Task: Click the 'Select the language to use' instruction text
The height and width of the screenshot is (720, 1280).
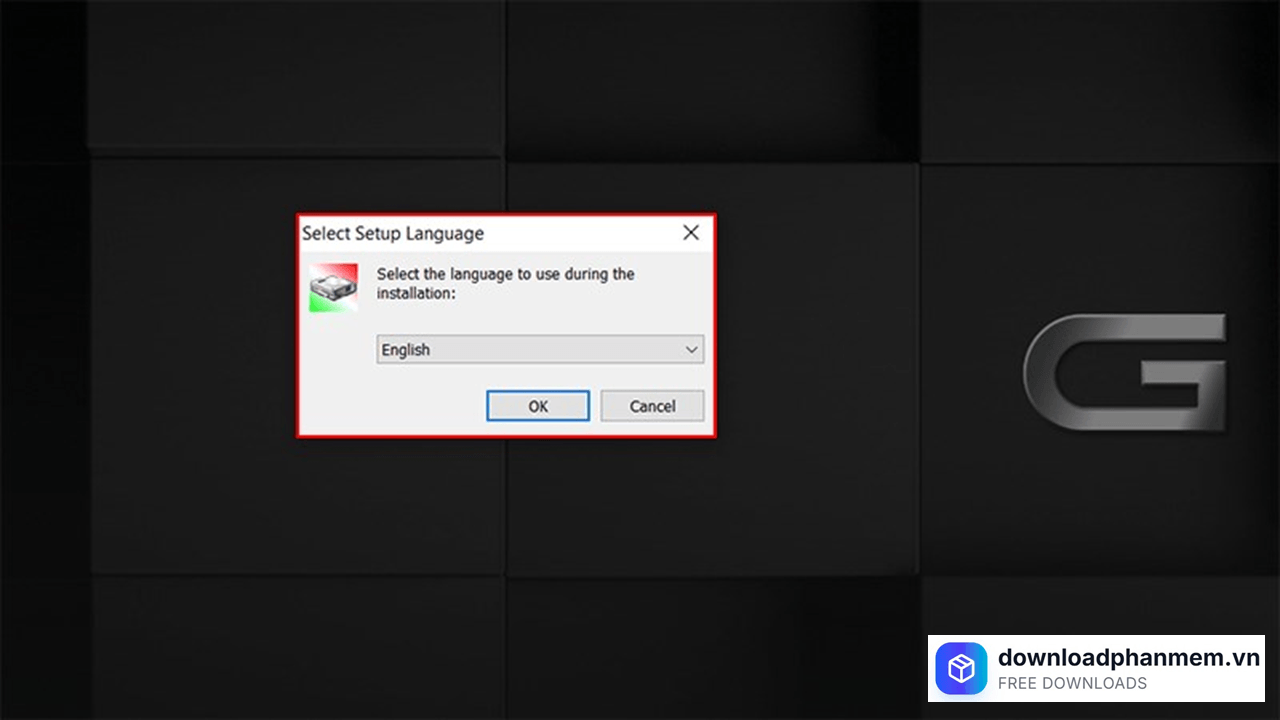Action: pos(505,274)
